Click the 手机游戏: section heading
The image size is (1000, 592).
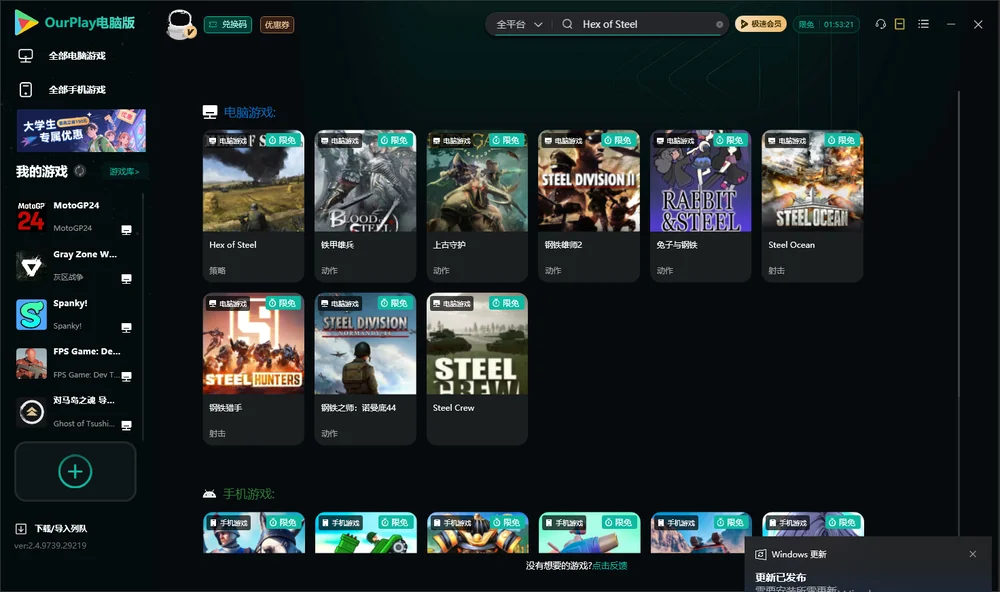[249, 494]
